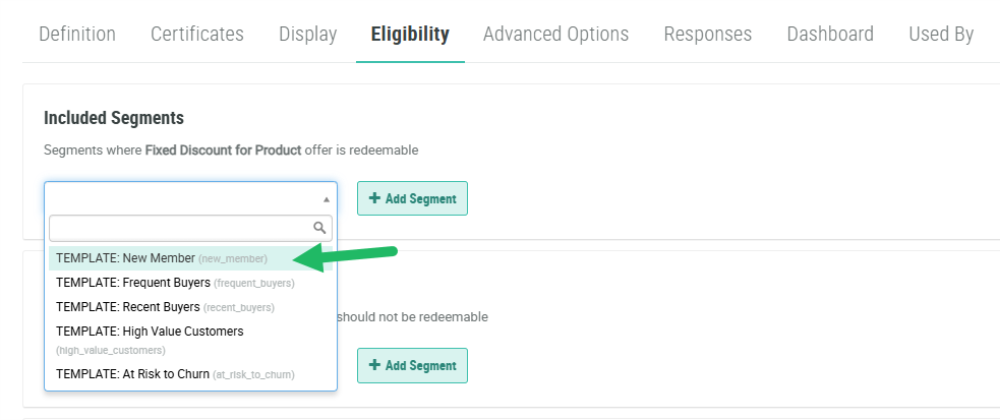Click the Included Segments dropdown arrow
The image size is (1000, 420).
point(326,199)
